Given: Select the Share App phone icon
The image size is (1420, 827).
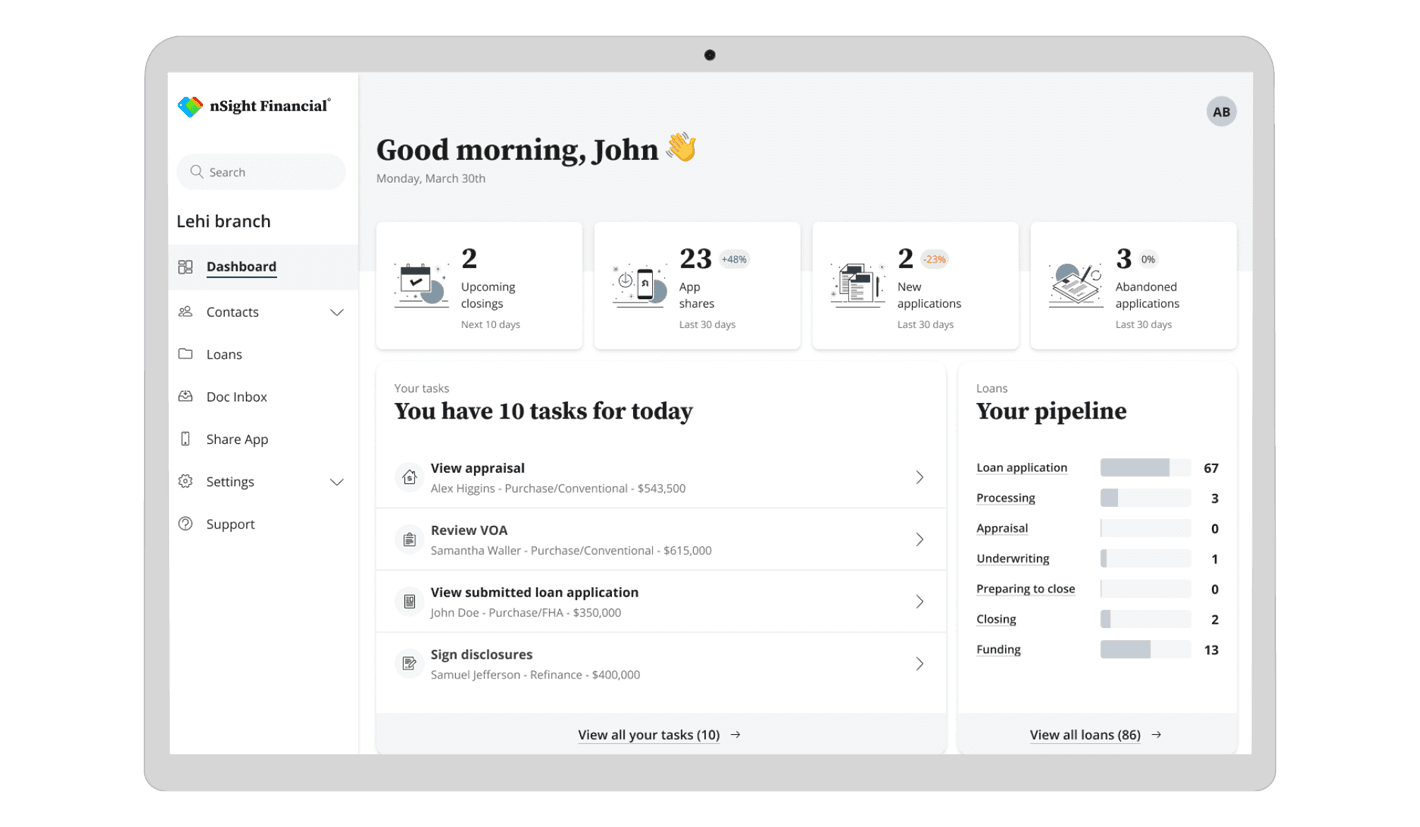Looking at the screenshot, I should tap(185, 439).
